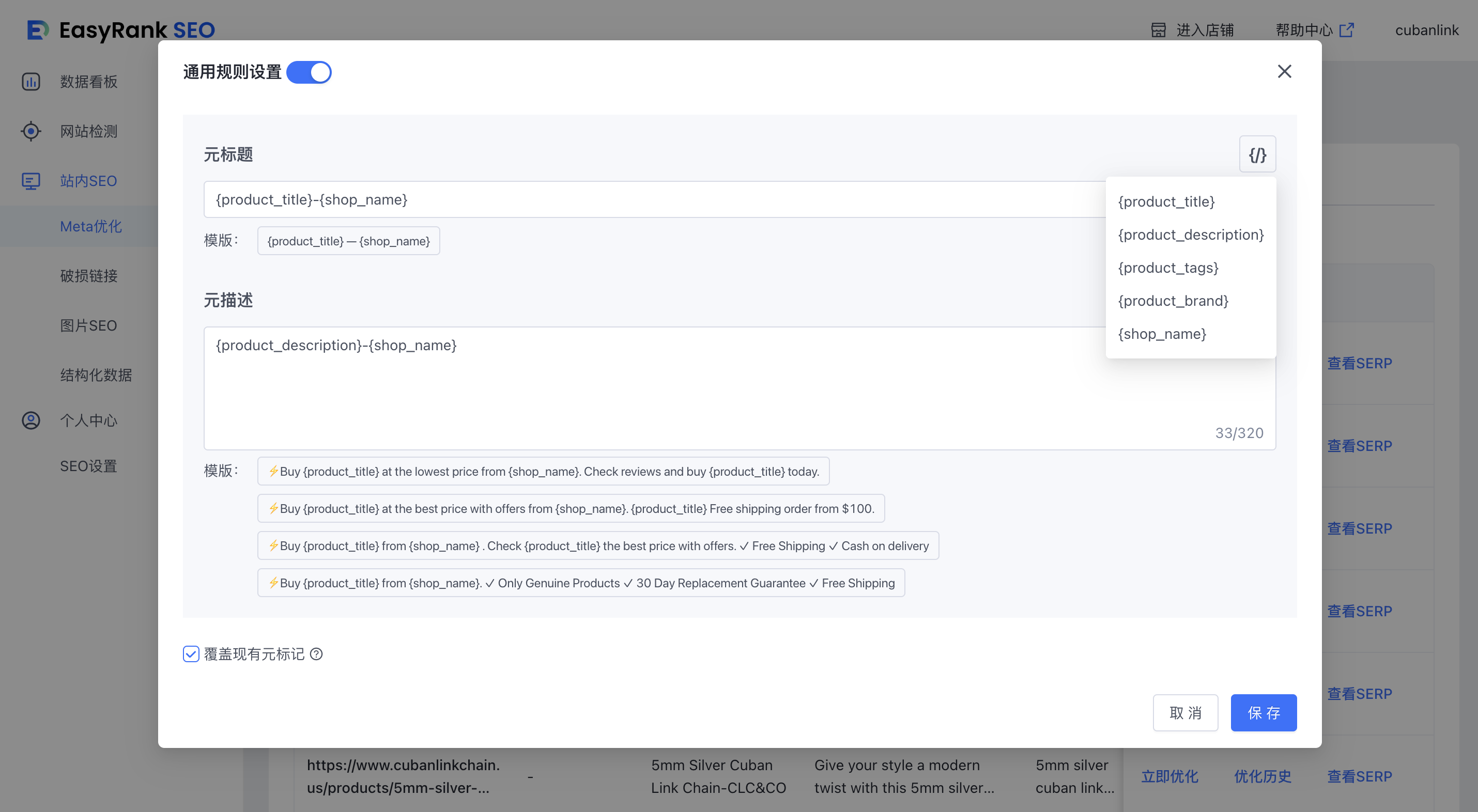Select 站内SEO in the sidebar
1478x812 pixels.
point(88,181)
